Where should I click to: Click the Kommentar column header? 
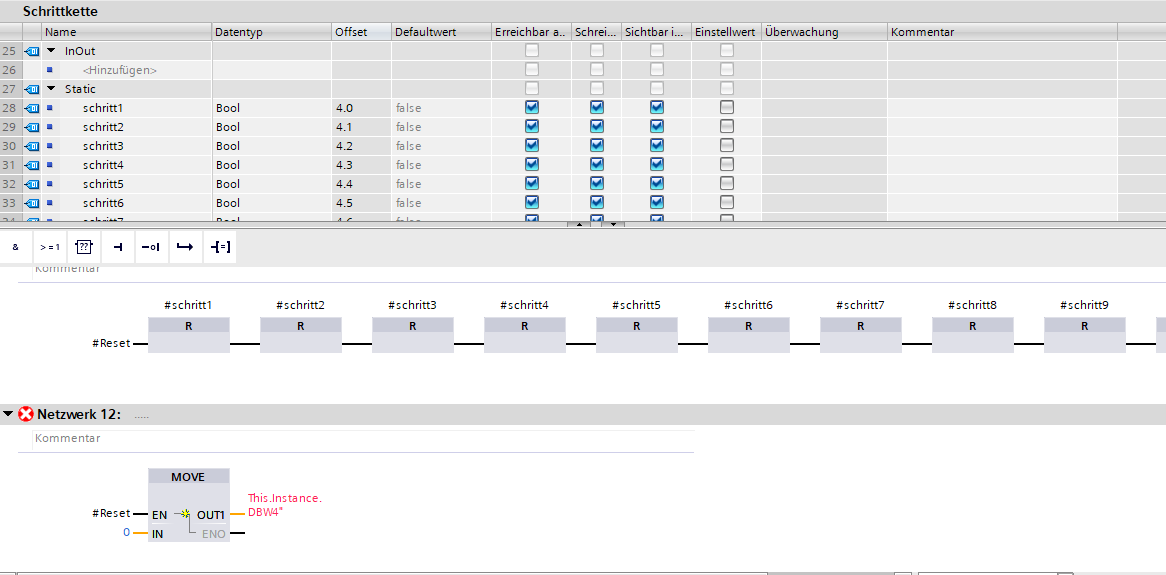(x=922, y=32)
